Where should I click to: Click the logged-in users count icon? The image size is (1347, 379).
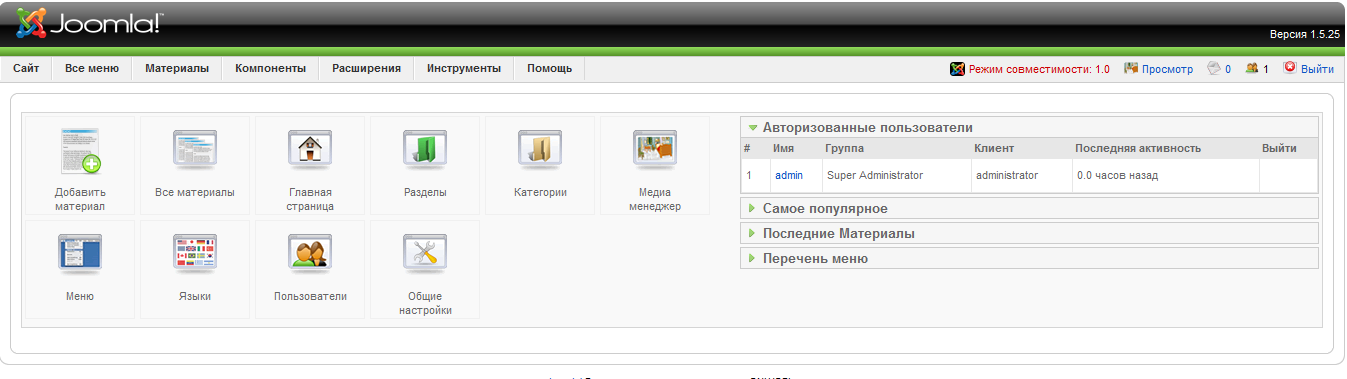click(x=1251, y=69)
